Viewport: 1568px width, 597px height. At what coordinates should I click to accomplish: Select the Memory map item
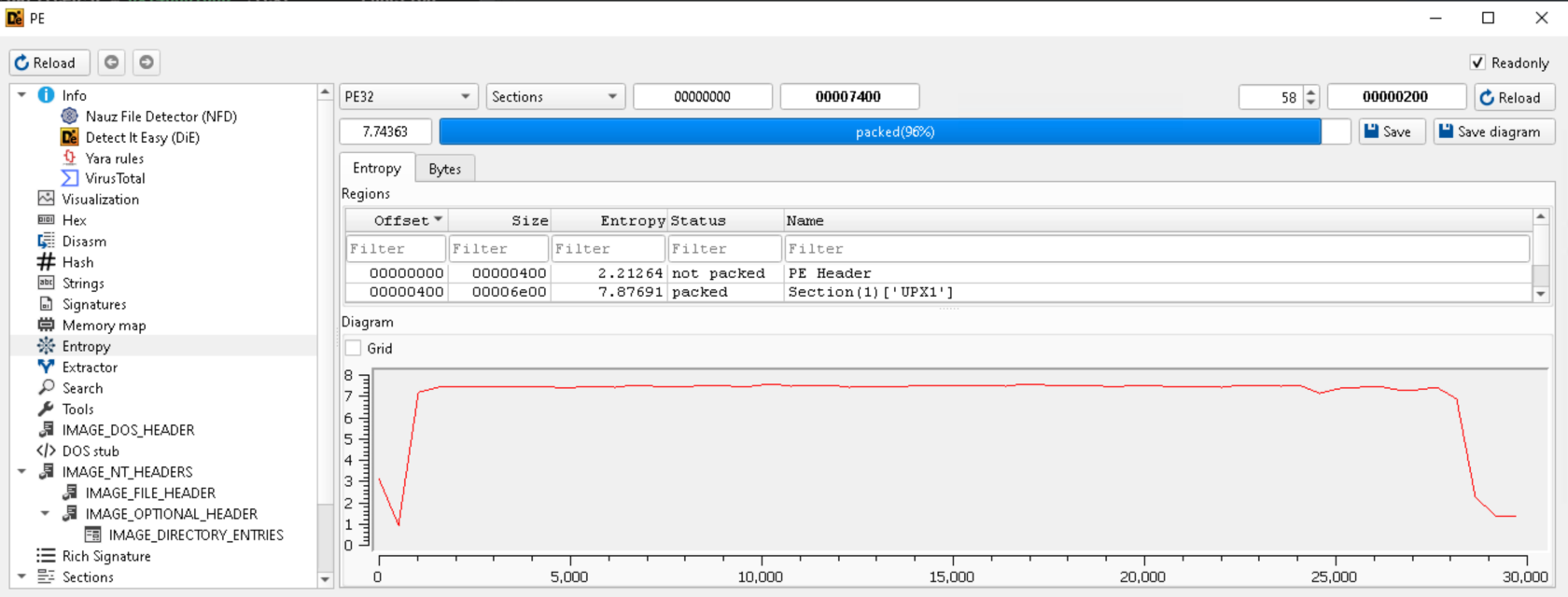click(104, 326)
